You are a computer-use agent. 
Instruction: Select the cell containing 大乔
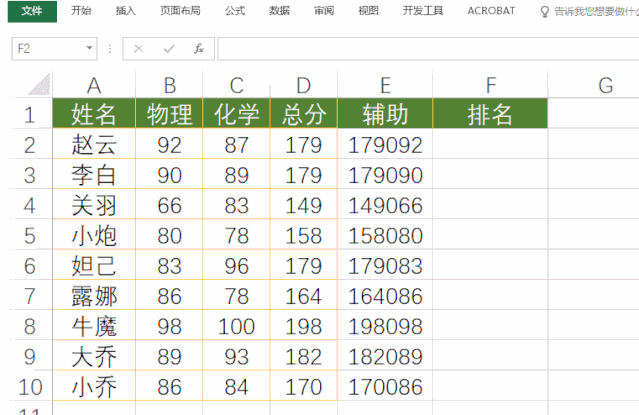click(x=94, y=356)
